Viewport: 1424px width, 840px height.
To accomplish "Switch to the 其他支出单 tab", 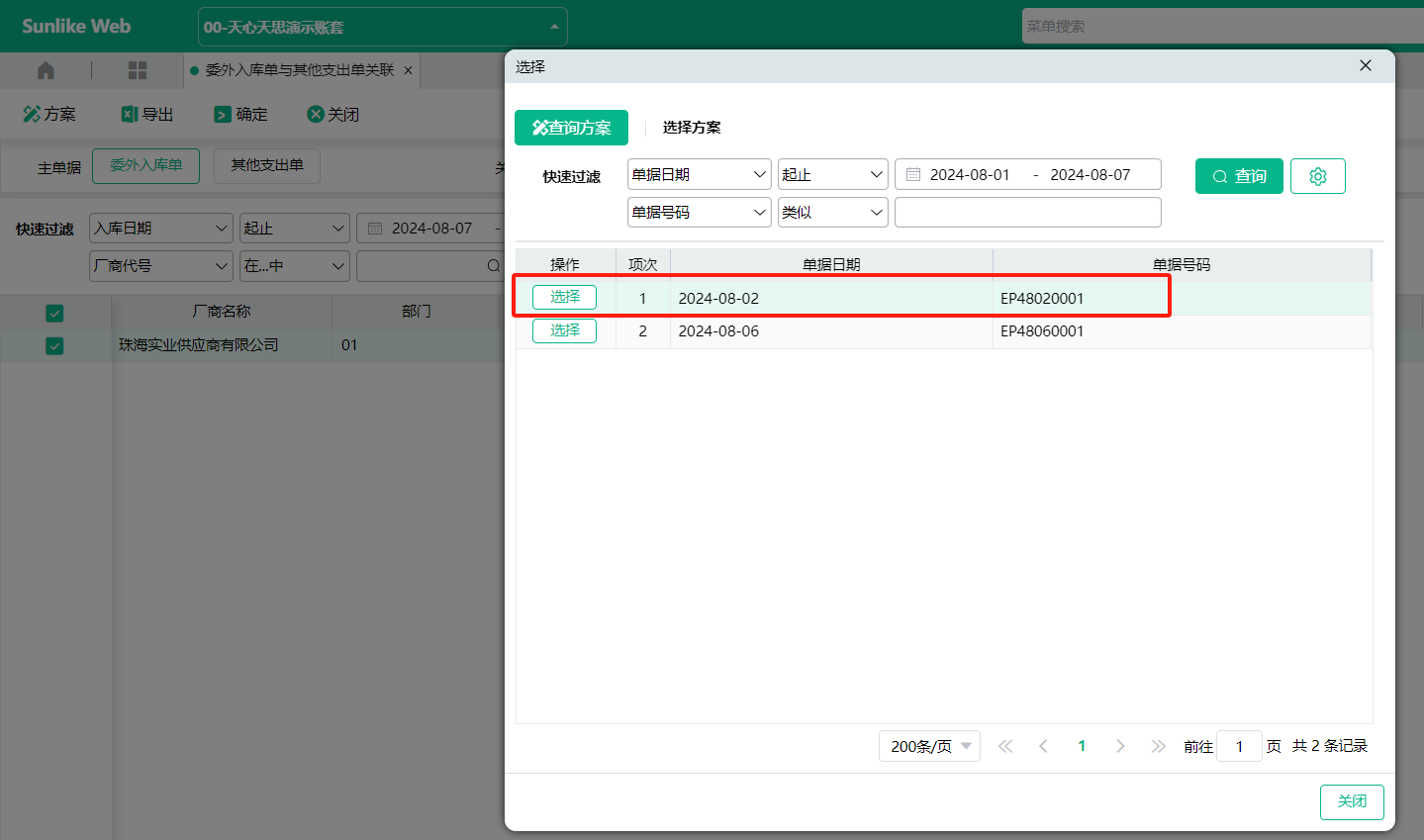I will pyautogui.click(x=267, y=165).
